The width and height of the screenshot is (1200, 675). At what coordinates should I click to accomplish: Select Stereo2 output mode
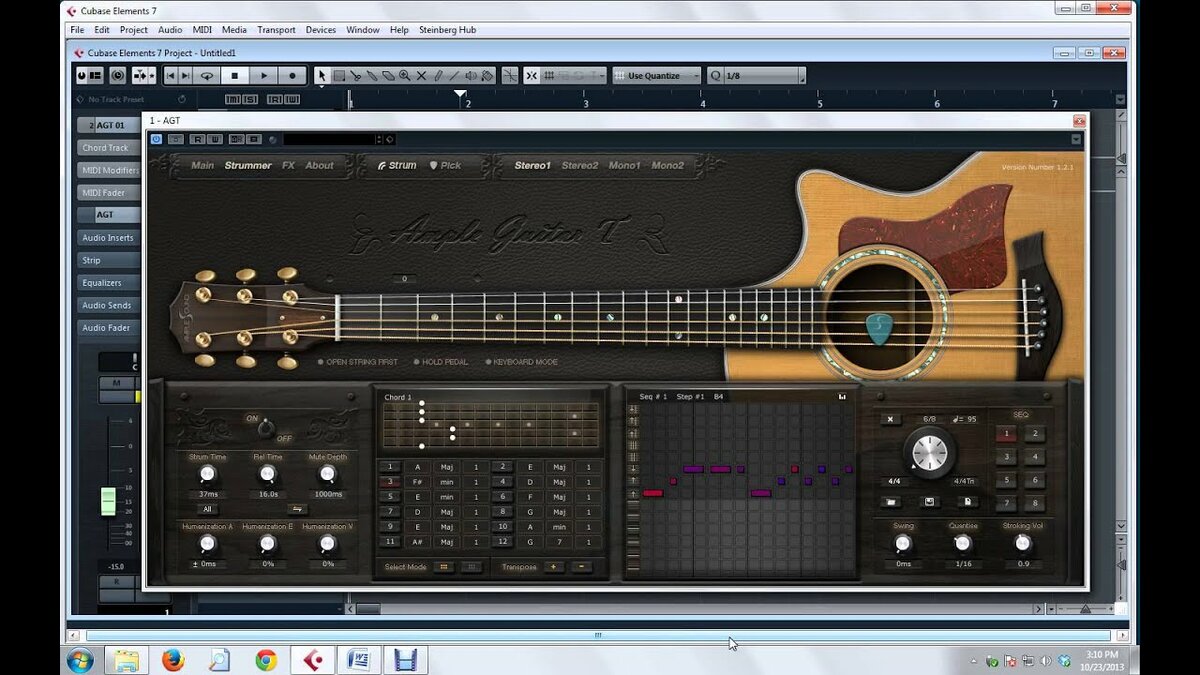(580, 165)
